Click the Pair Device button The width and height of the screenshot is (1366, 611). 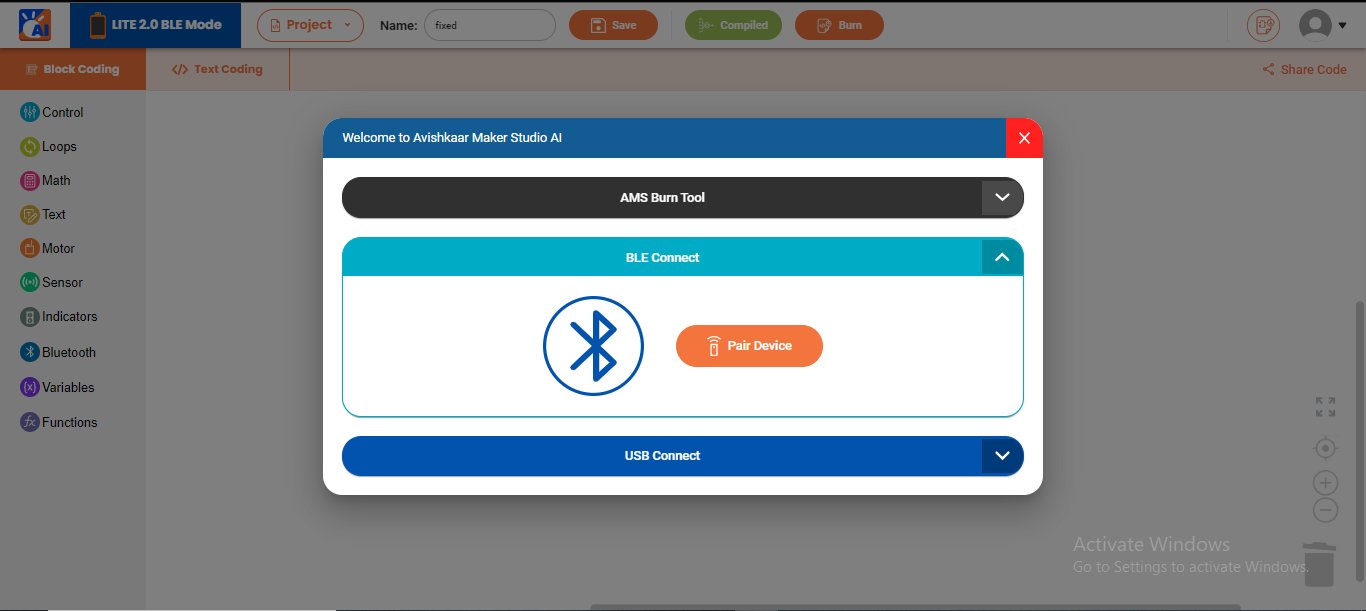[x=749, y=346]
